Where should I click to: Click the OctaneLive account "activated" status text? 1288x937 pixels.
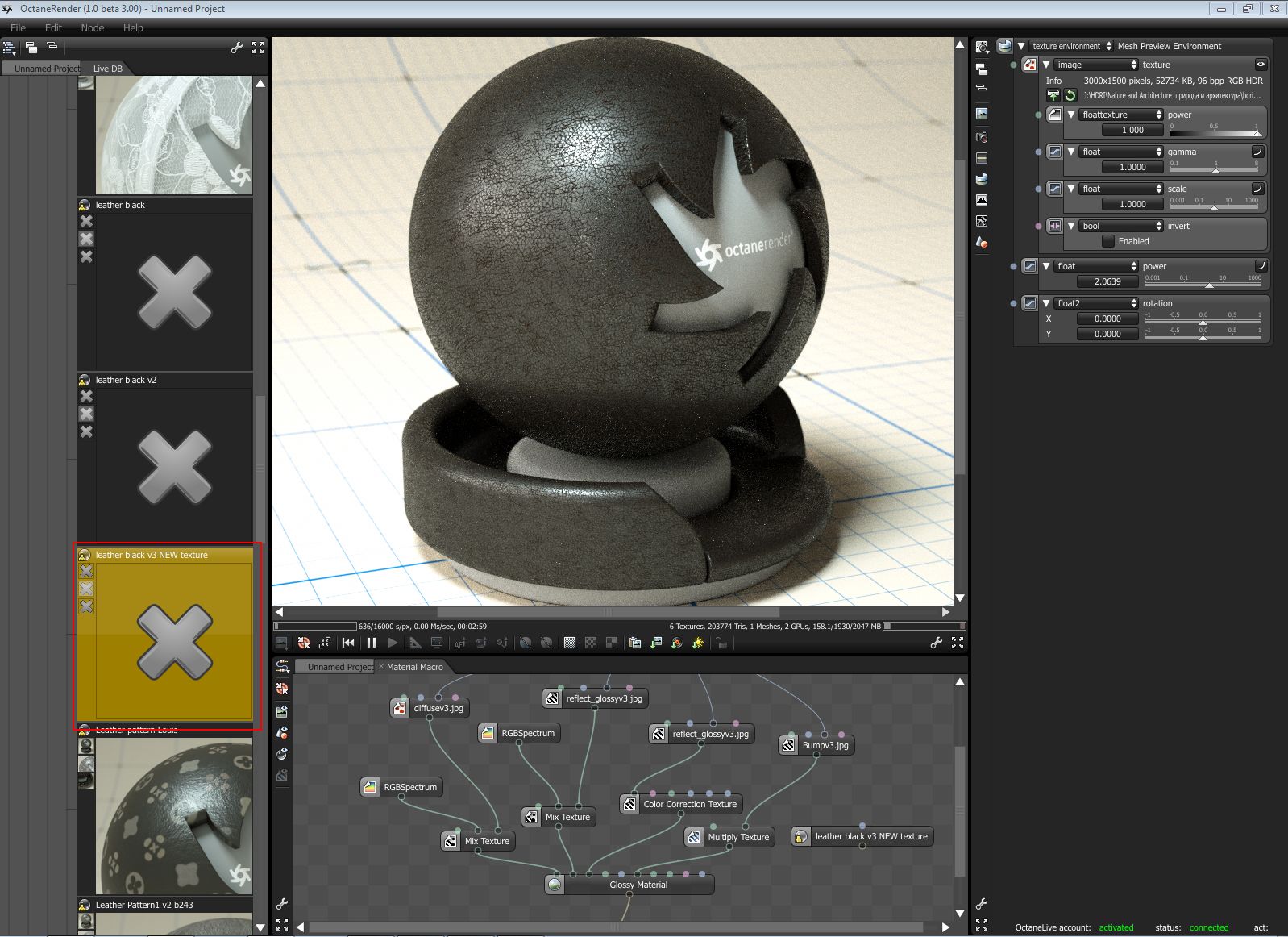1116,927
